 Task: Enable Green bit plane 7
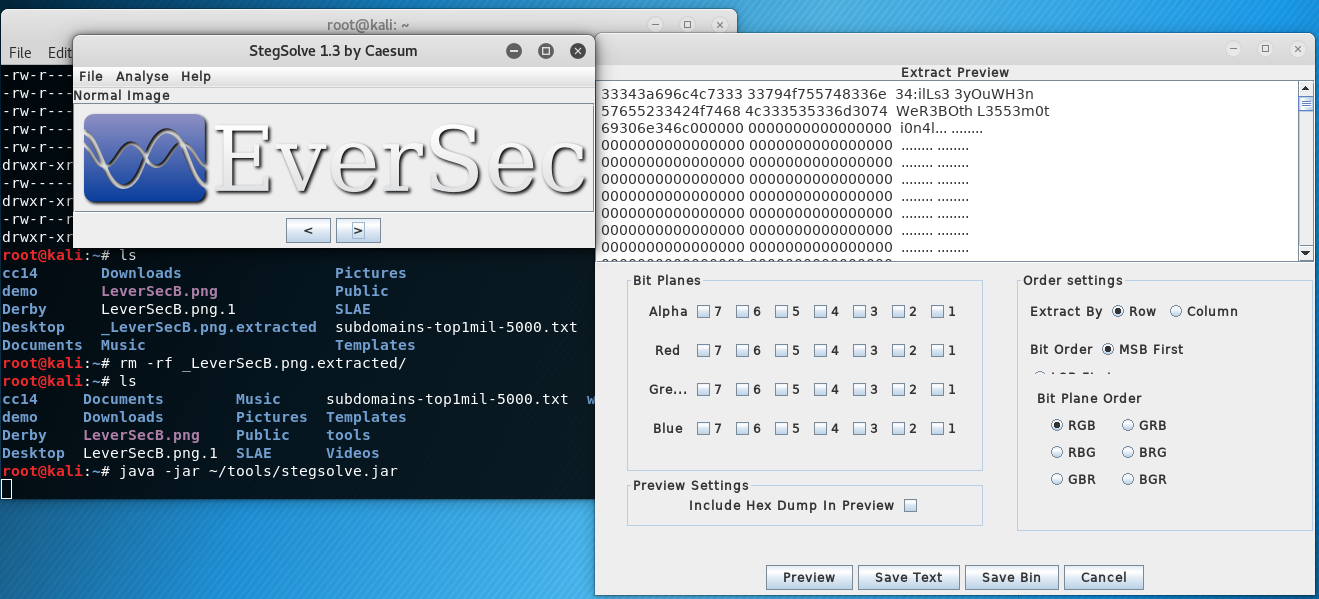pyautogui.click(x=704, y=389)
